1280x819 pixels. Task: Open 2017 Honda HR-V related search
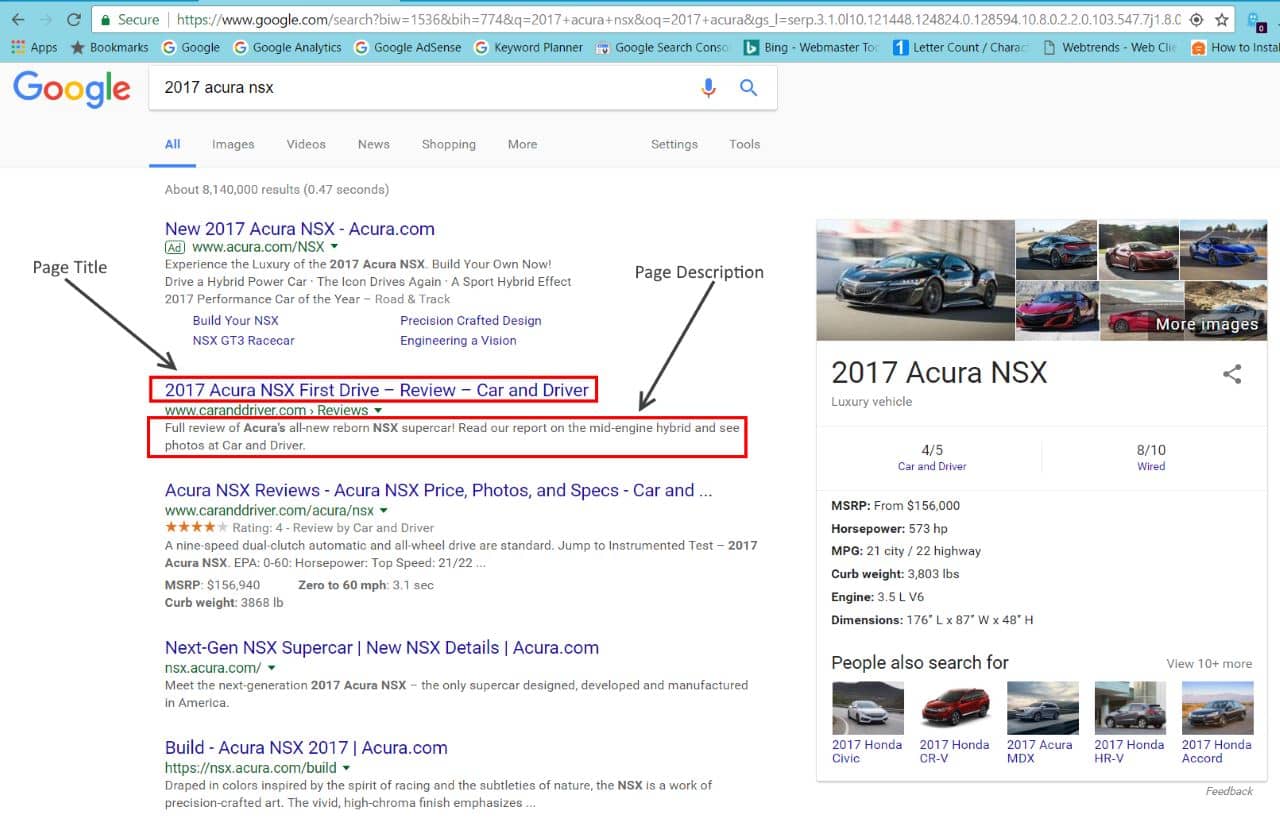tap(1130, 723)
